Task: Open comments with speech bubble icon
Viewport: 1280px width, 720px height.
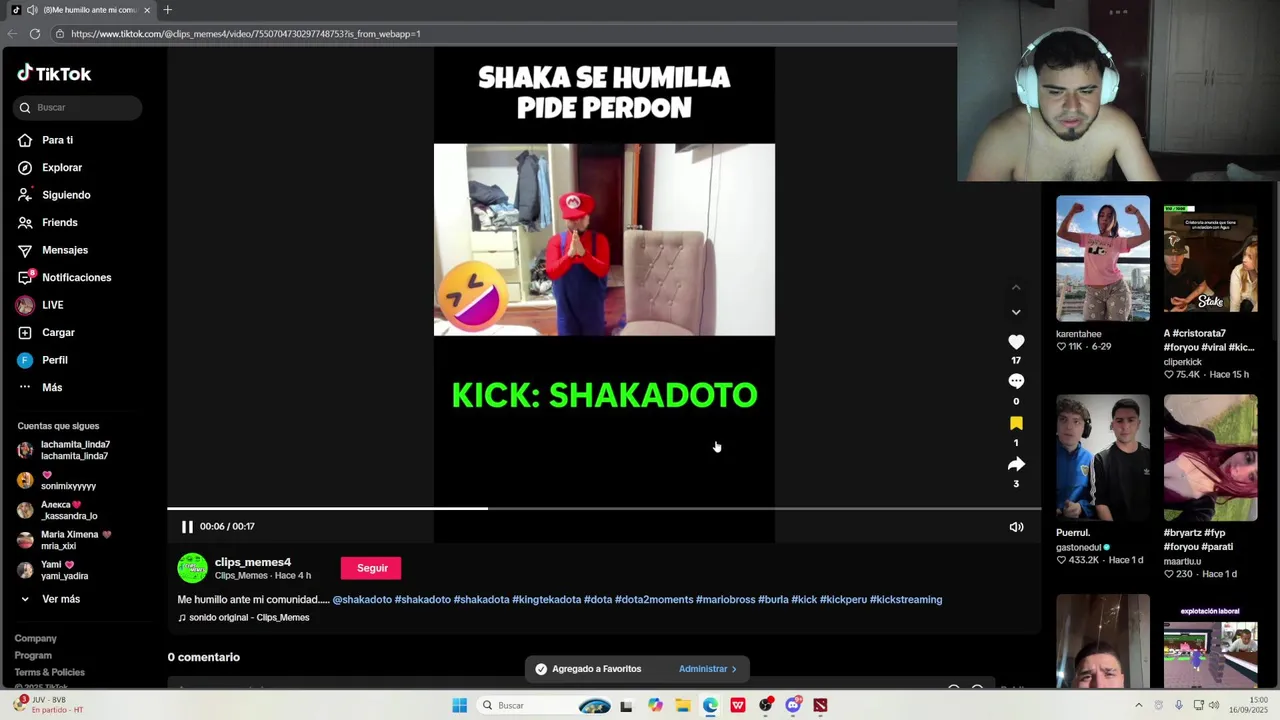Action: (1016, 381)
